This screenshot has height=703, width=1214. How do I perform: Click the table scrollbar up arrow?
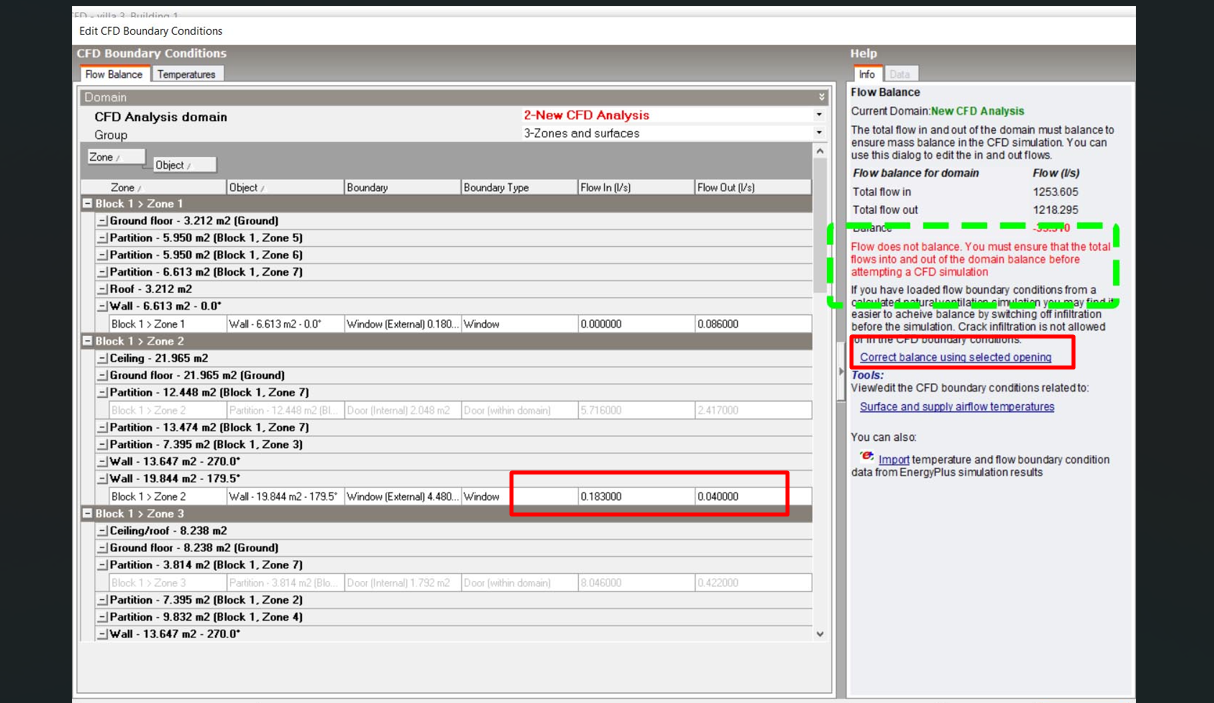(x=820, y=151)
